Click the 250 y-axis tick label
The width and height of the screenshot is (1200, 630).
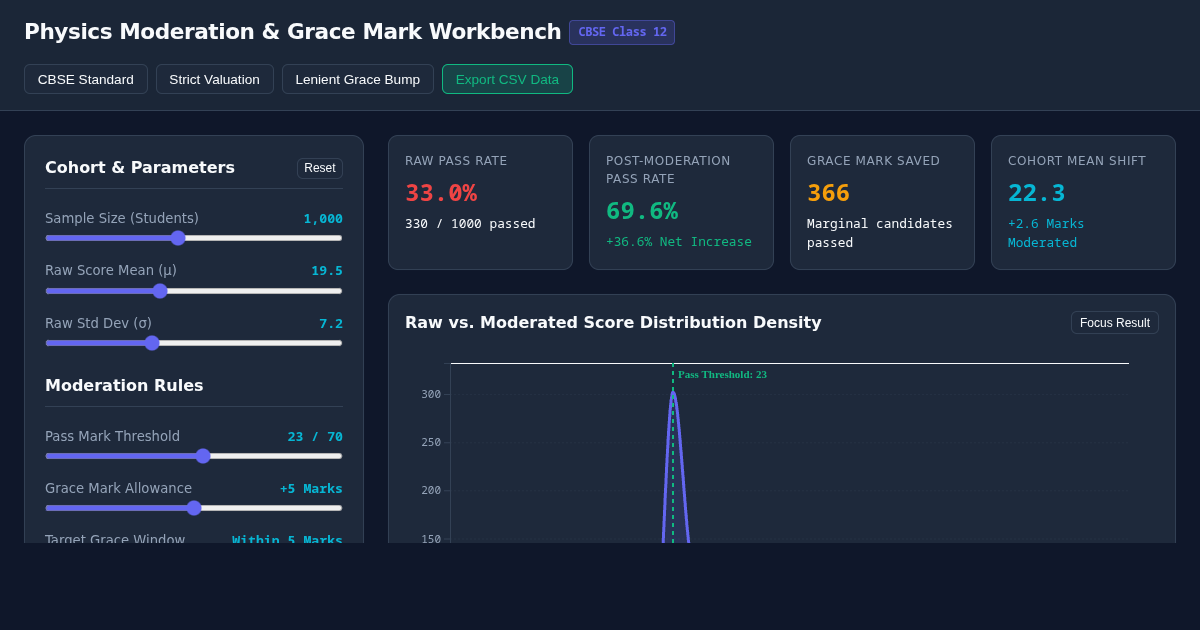pos(431,442)
